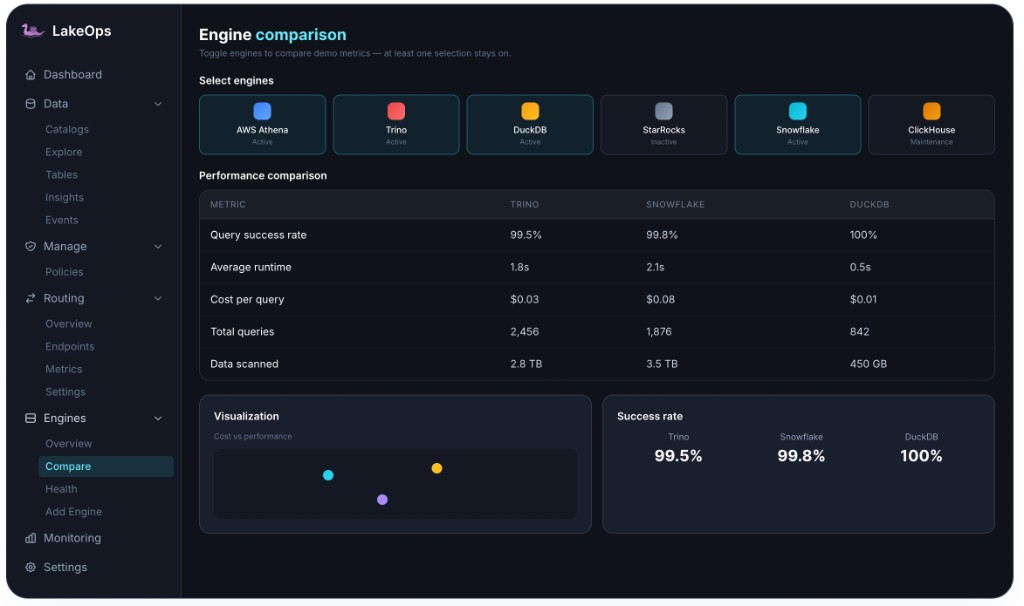Click the Data database icon in sidebar
The width and height of the screenshot is (1024, 606).
pyautogui.click(x=30, y=103)
